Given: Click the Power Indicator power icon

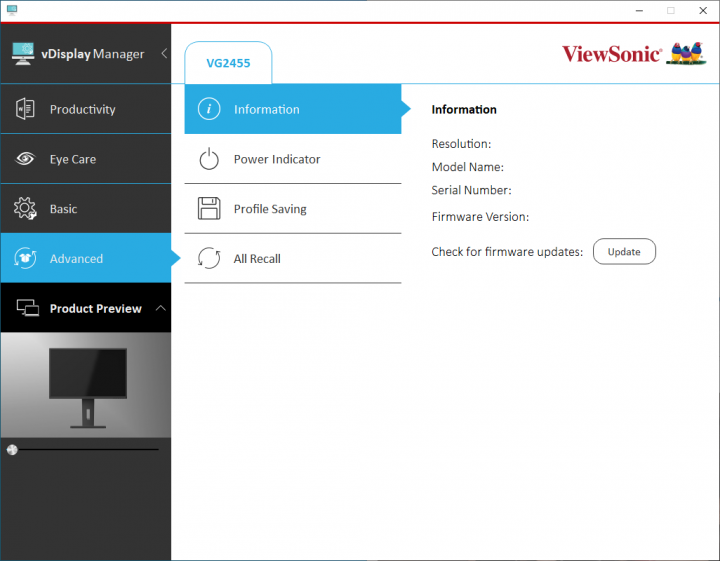Looking at the screenshot, I should coord(209,159).
